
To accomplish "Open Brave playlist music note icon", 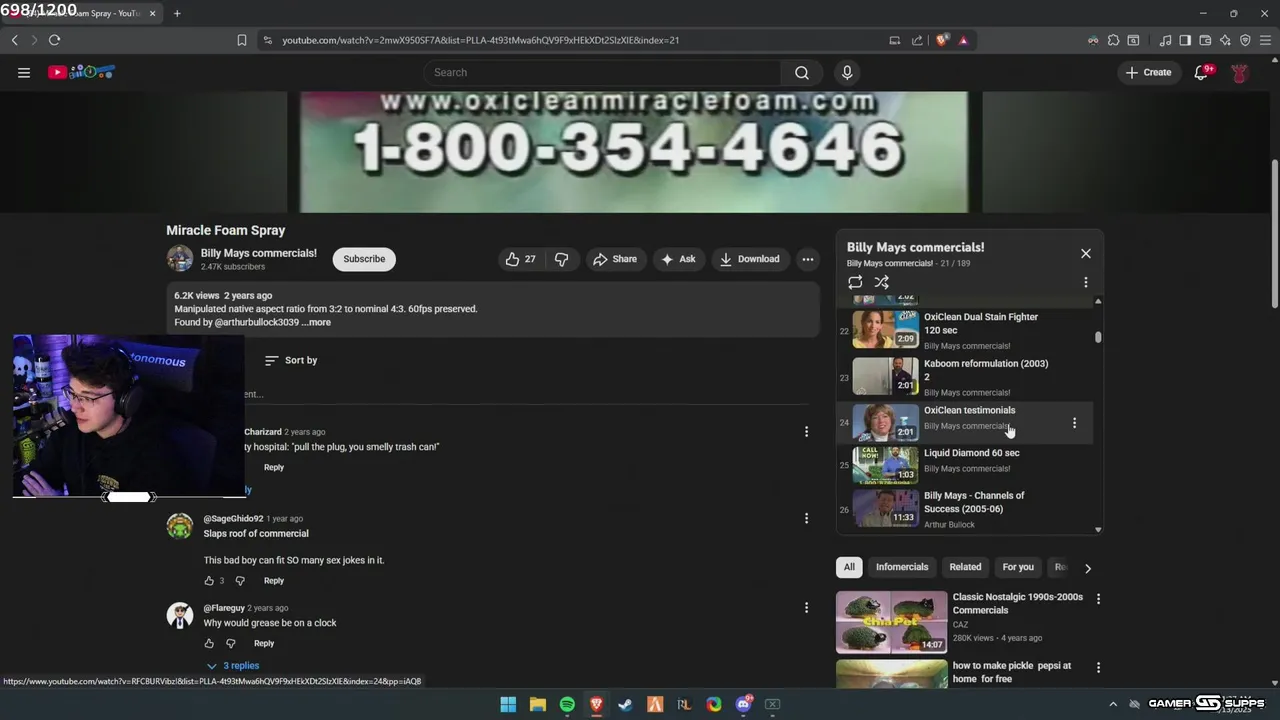I will pyautogui.click(x=1165, y=40).
